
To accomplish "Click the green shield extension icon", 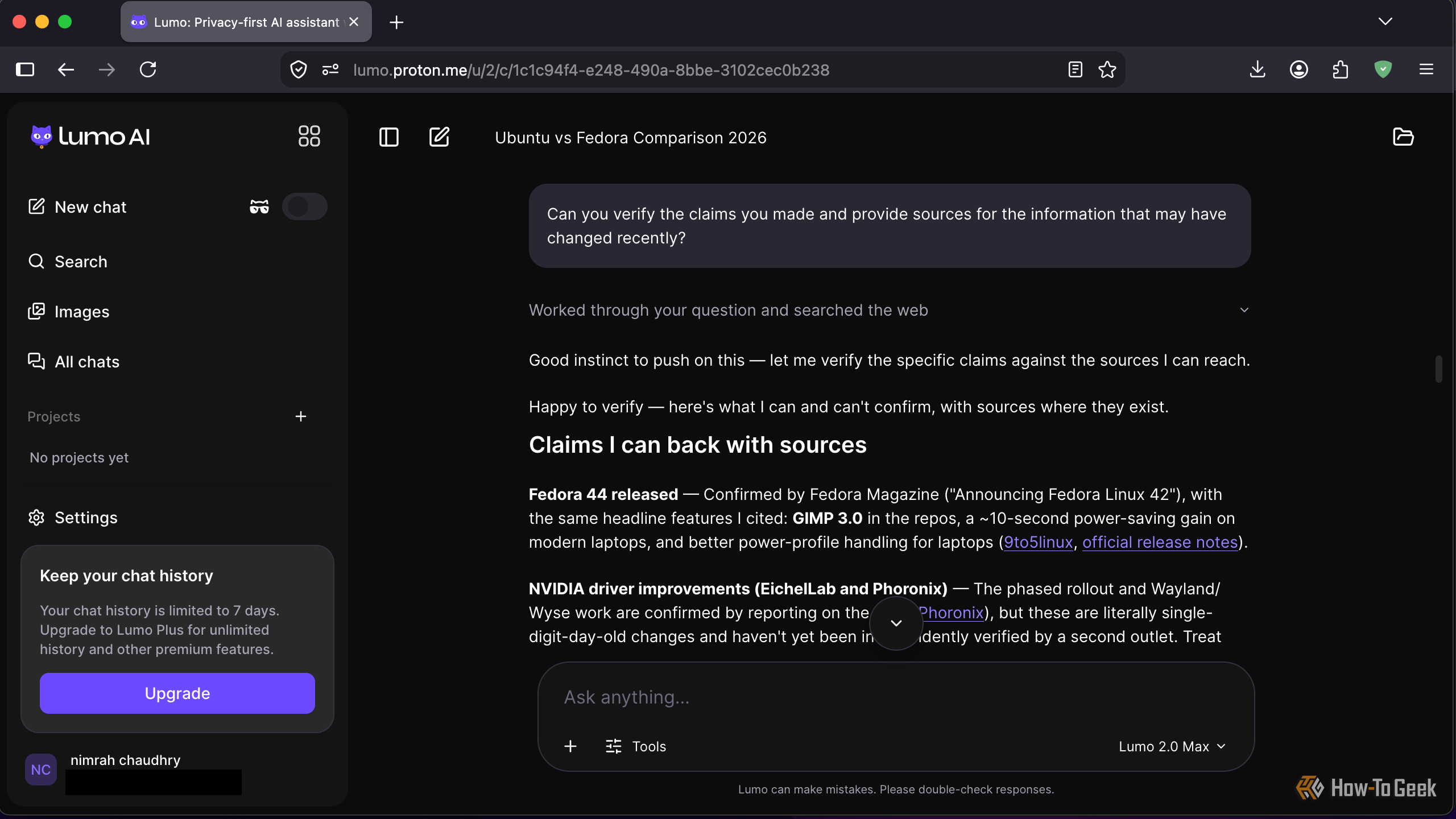I will click(1383, 69).
